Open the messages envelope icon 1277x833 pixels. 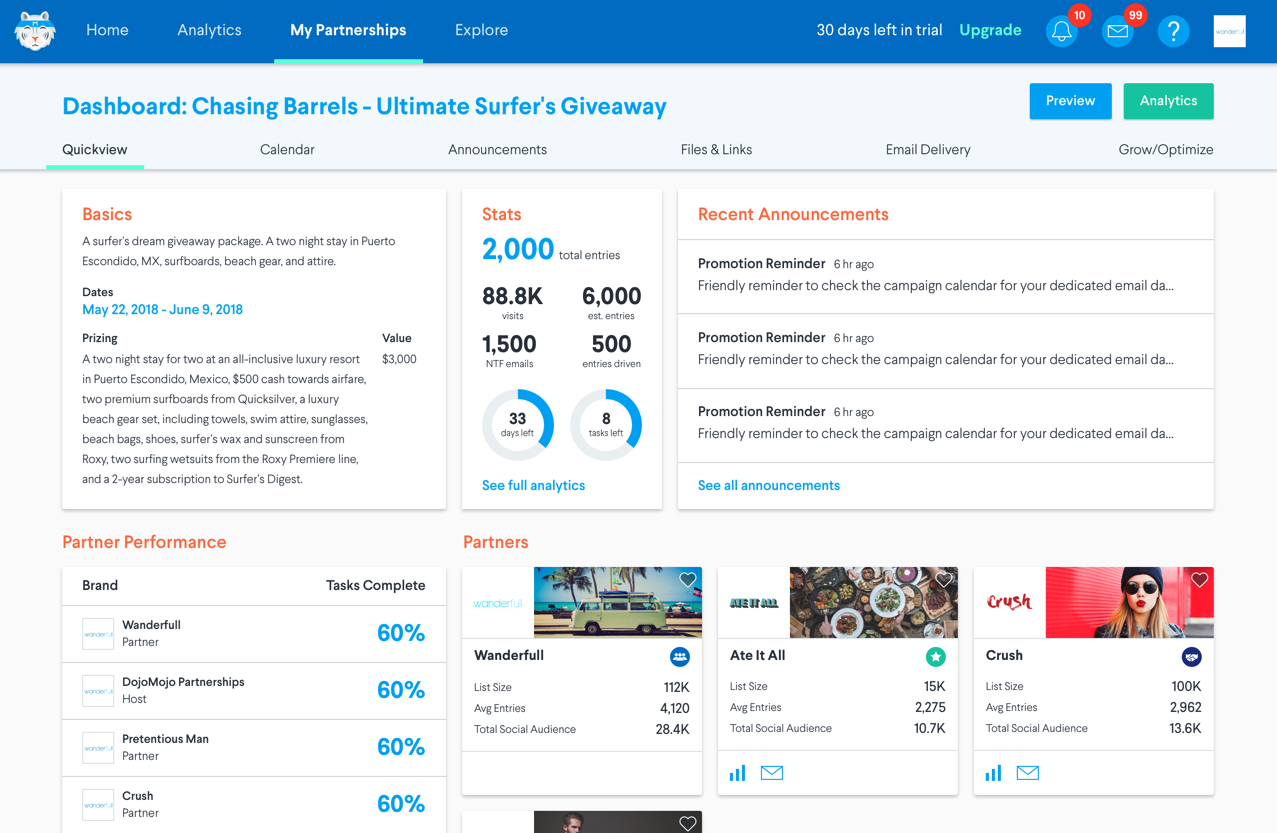click(1118, 31)
